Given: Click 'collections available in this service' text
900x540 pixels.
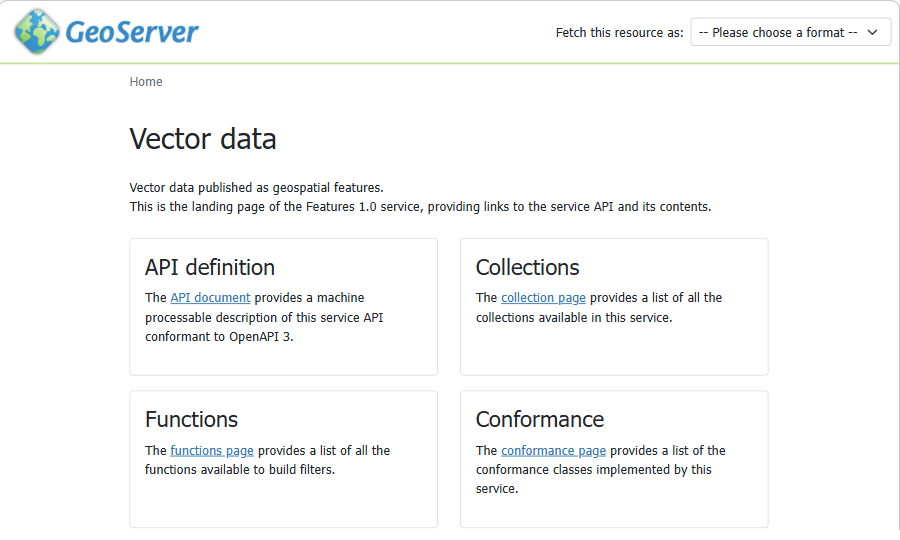Looking at the screenshot, I should click(573, 318).
